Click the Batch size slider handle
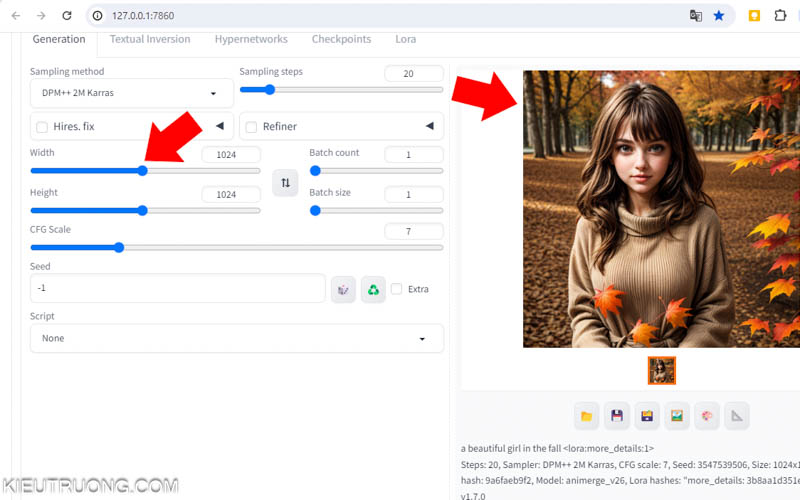 [x=315, y=210]
